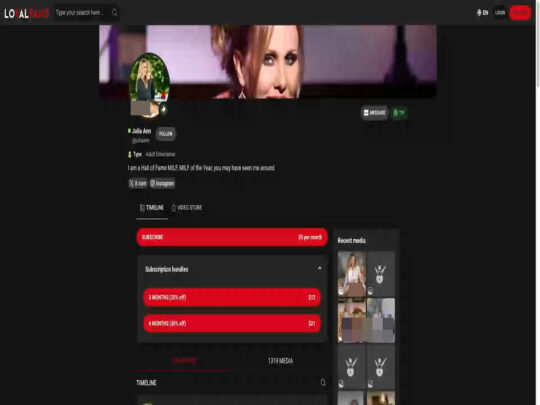Open locked media tile beside first thumbnail
Image resolution: width=540 pixels, height=405 pixels.
[381, 274]
